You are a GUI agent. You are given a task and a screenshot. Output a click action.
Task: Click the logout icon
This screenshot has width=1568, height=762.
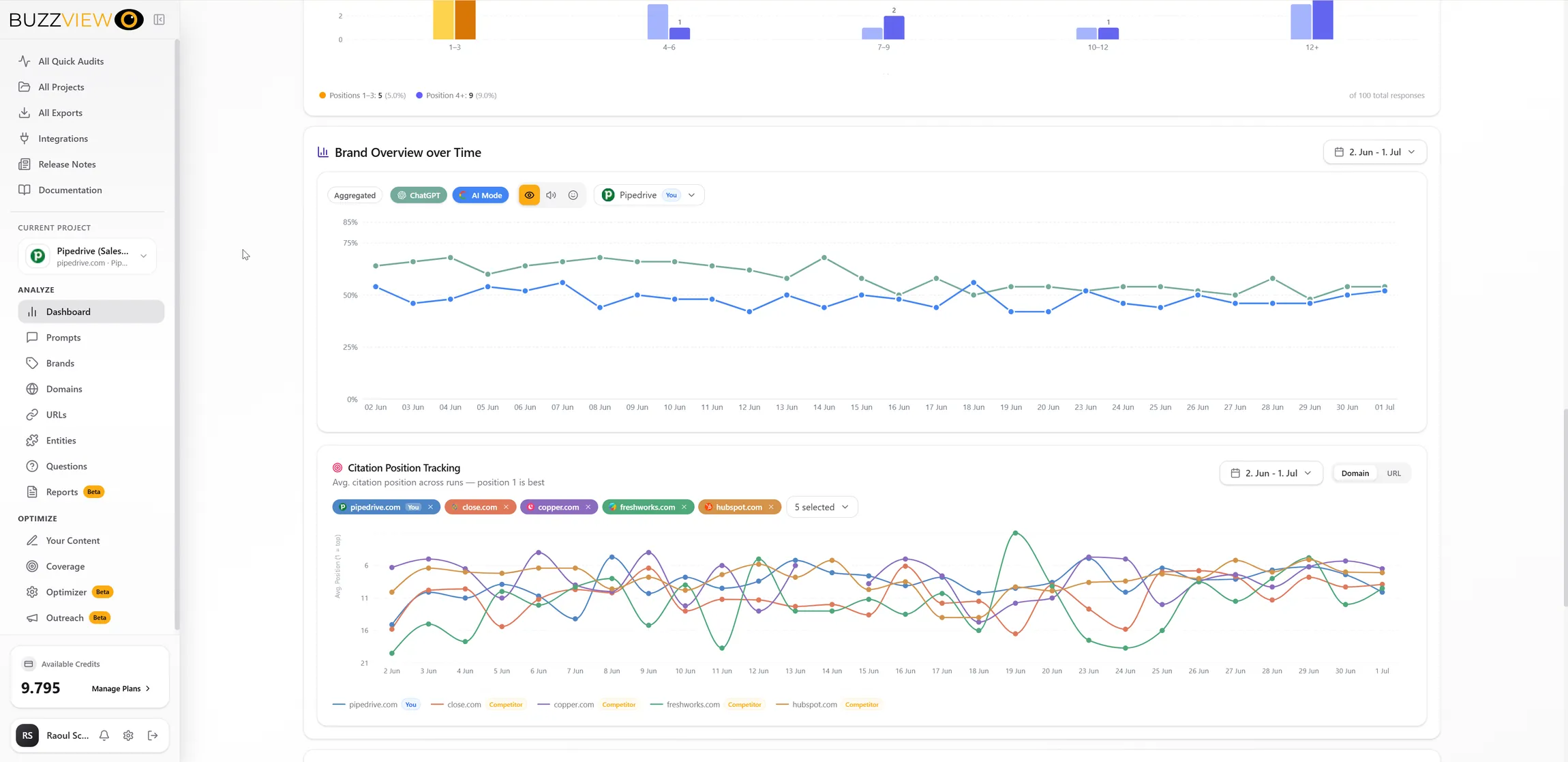153,735
